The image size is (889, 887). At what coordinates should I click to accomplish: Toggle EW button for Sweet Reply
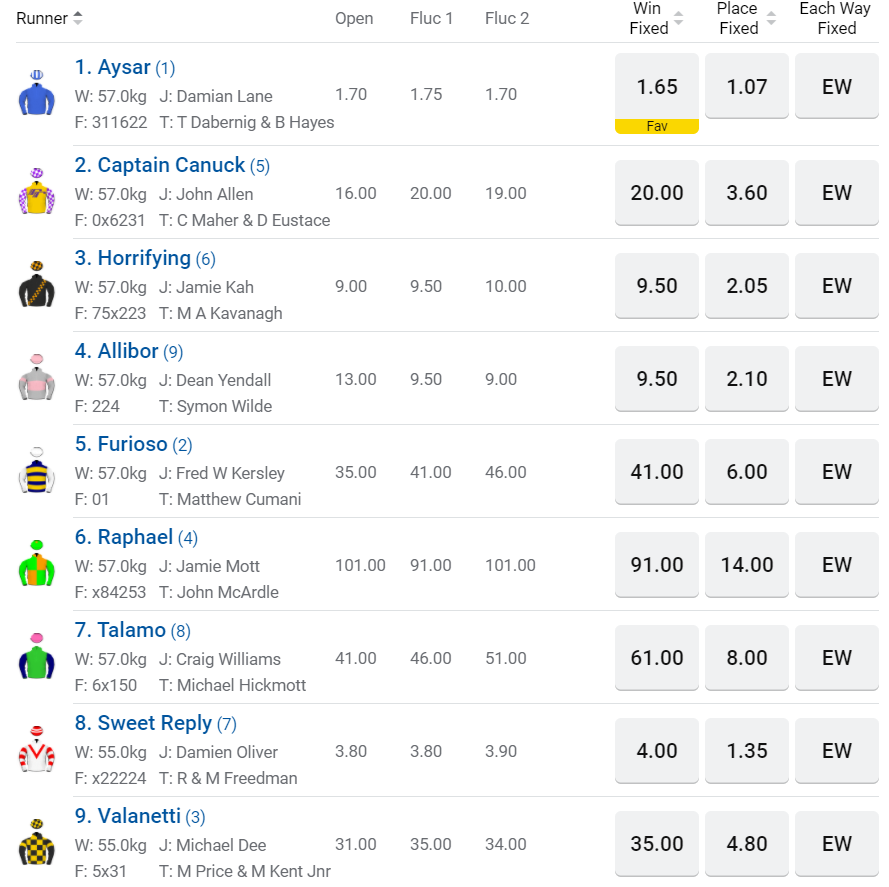pos(837,751)
